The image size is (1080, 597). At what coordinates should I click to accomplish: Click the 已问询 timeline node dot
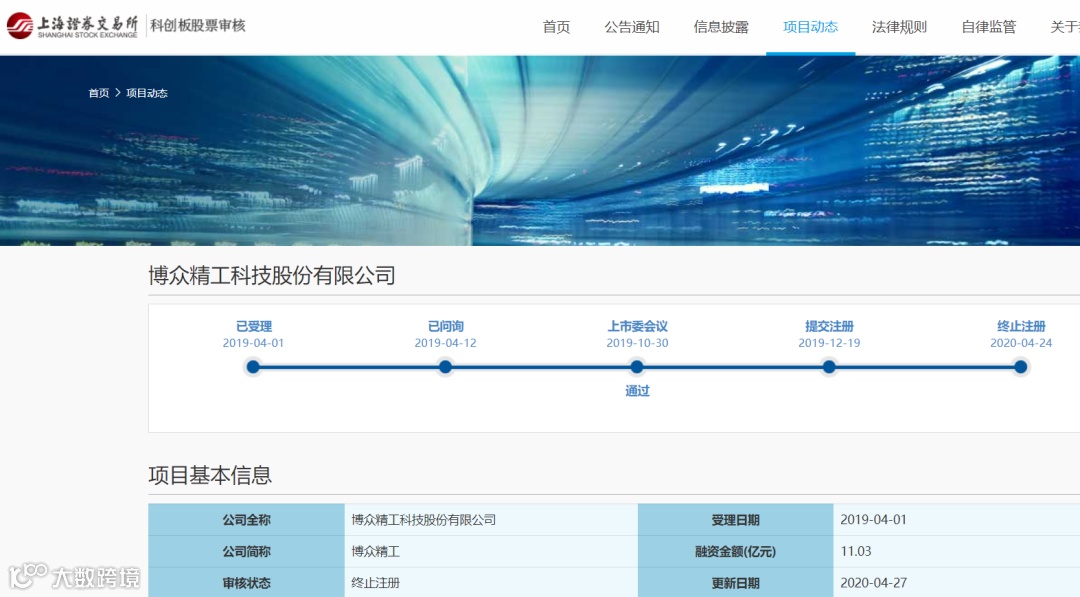tap(446, 367)
